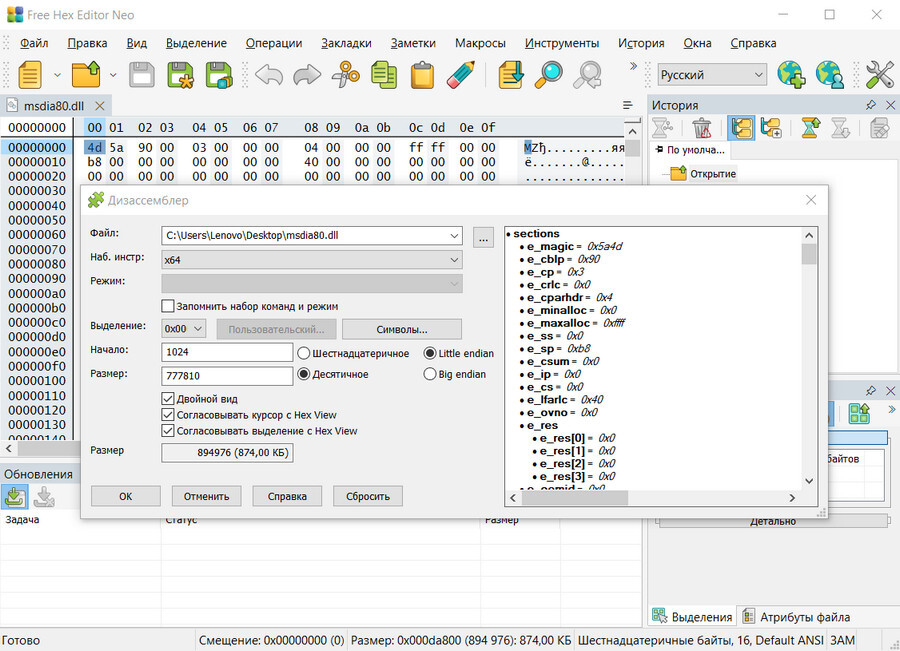
Task: Select the Big endian radio button
Action: point(429,374)
